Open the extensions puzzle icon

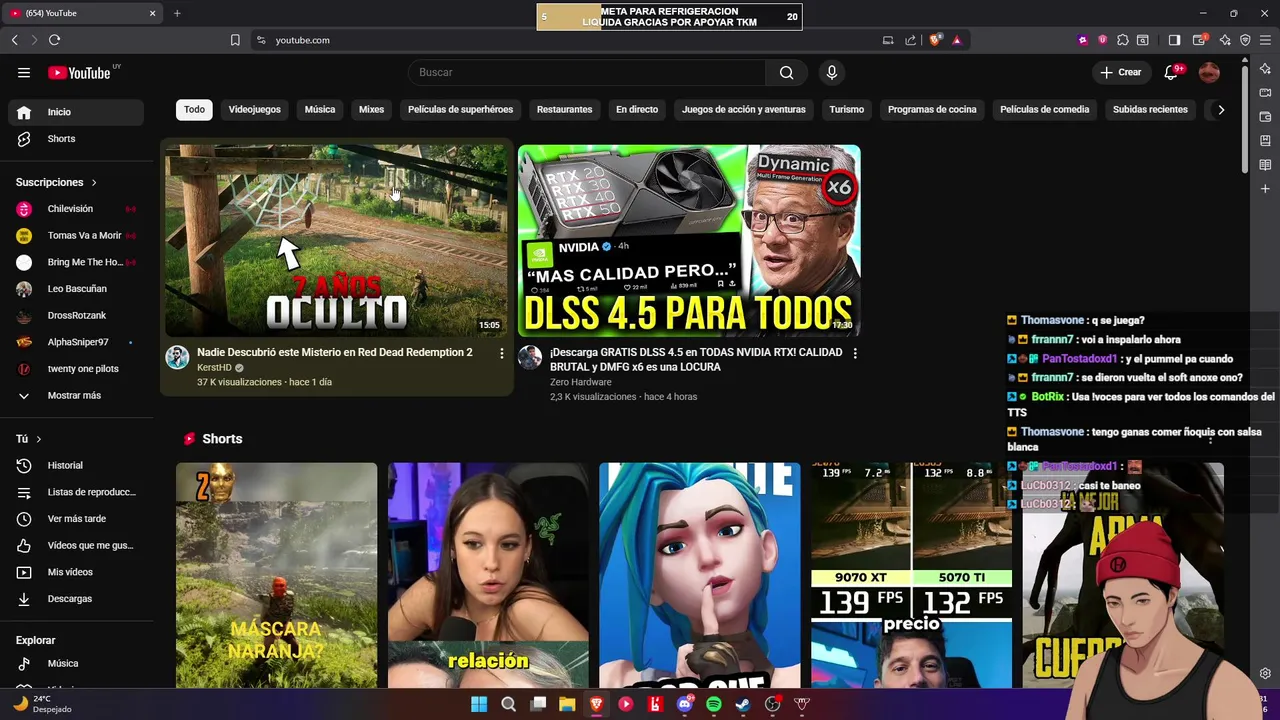click(1123, 40)
